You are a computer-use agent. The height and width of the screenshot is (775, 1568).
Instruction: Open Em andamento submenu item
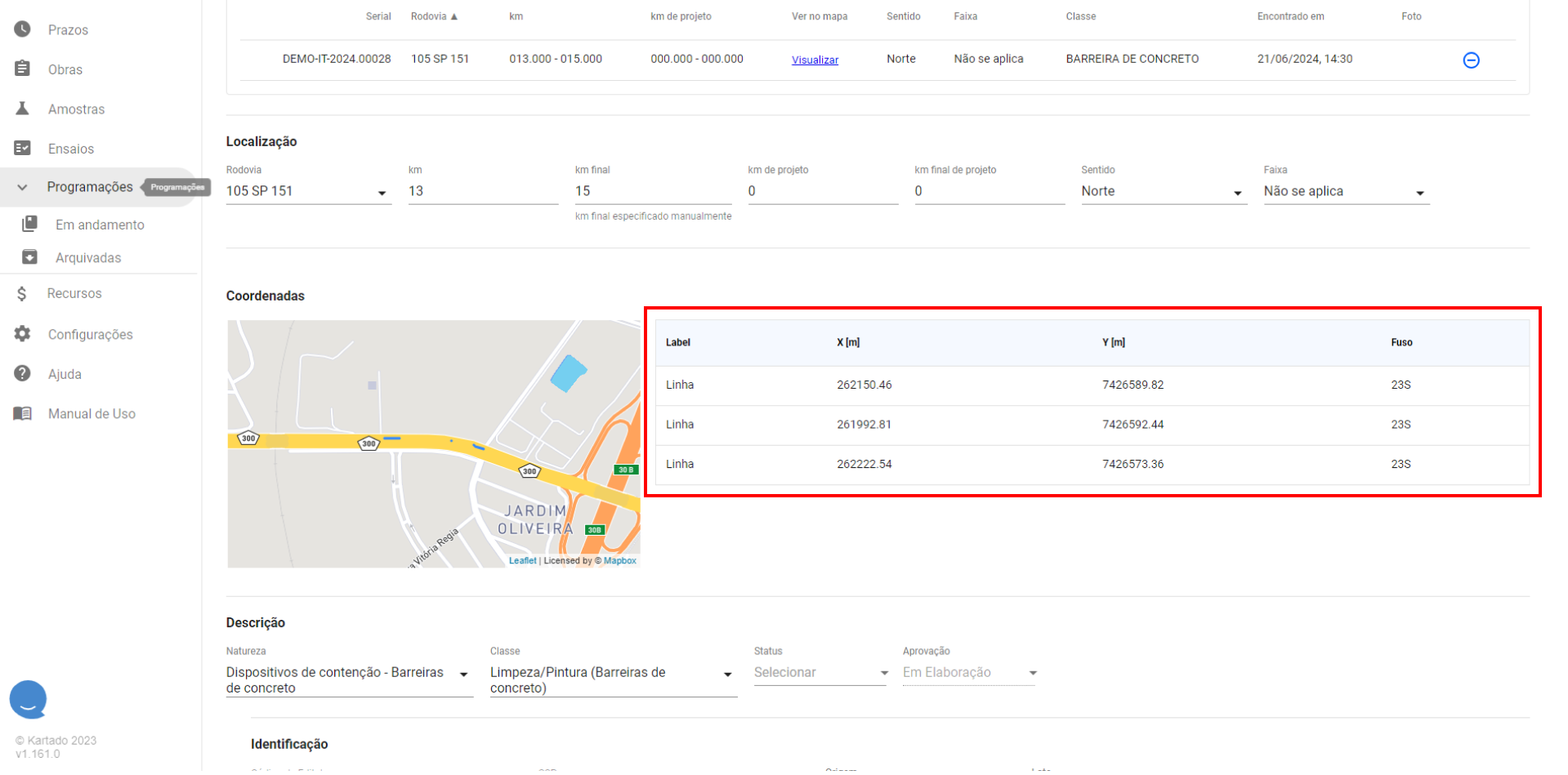tap(100, 225)
